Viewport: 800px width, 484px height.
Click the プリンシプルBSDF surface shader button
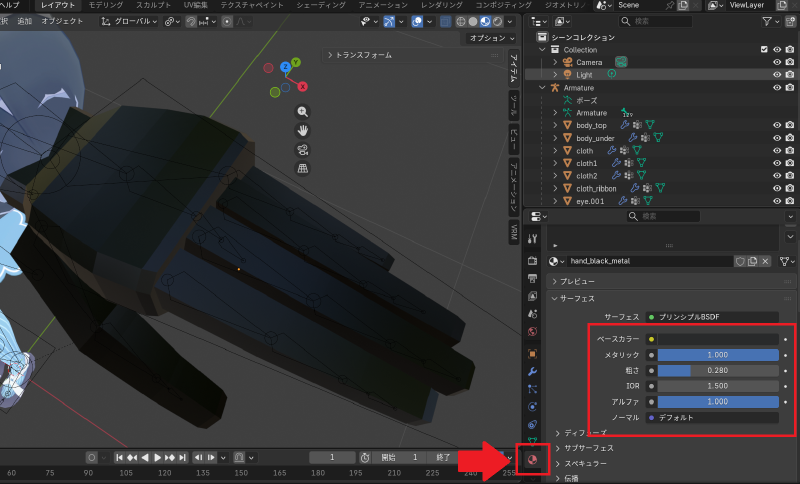[712, 317]
